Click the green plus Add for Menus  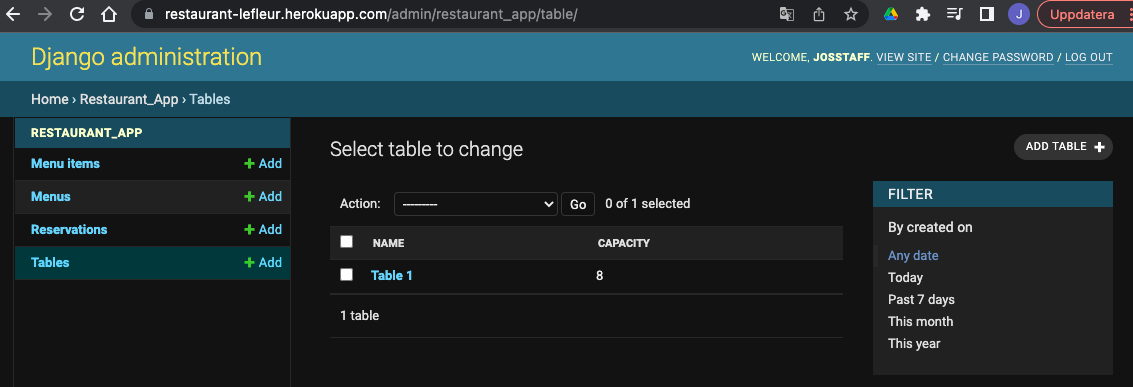(x=263, y=196)
